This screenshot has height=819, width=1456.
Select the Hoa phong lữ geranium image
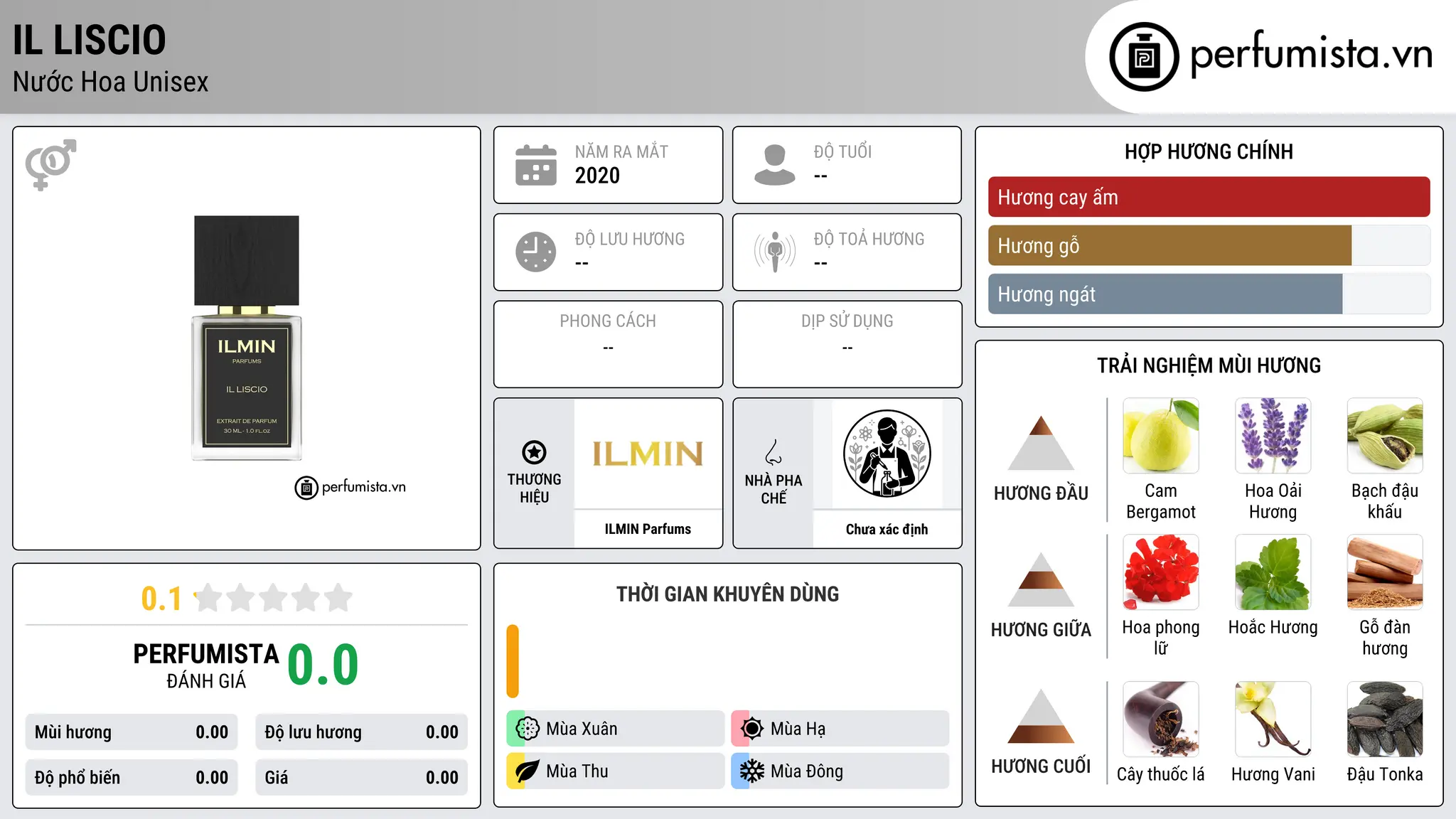pos(1161,572)
